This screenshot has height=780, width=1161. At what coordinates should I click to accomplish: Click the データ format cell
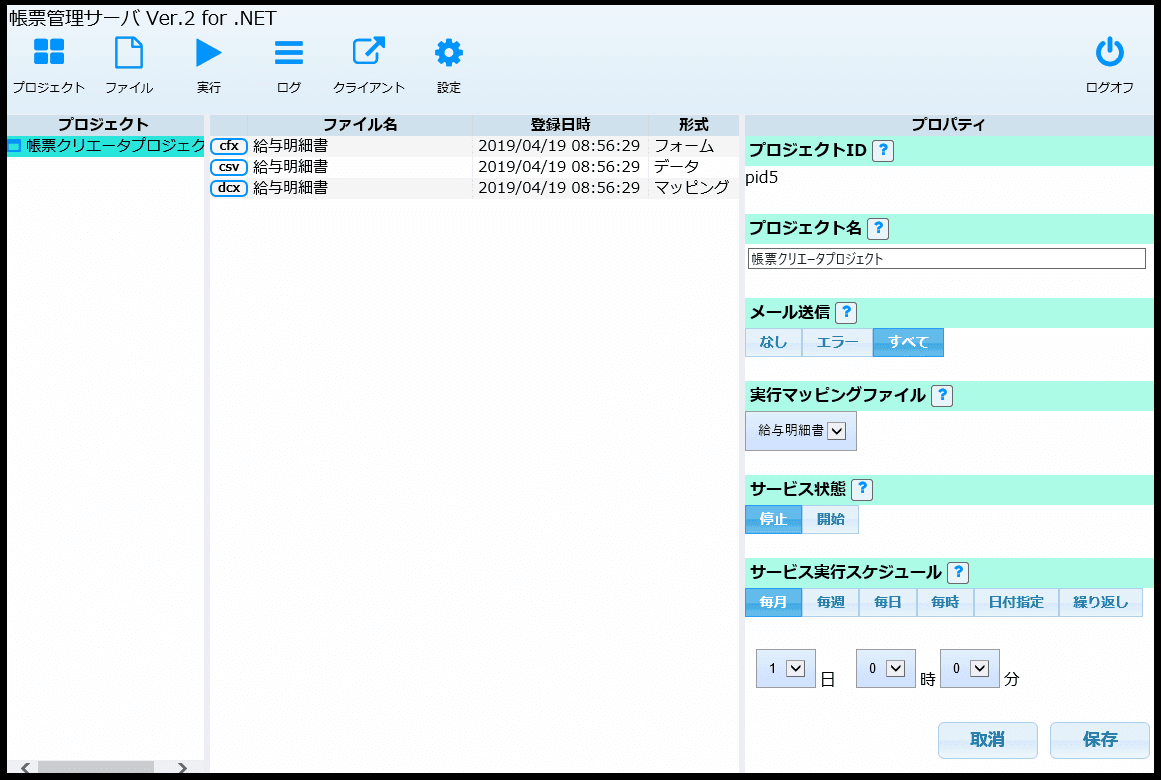tap(676, 167)
